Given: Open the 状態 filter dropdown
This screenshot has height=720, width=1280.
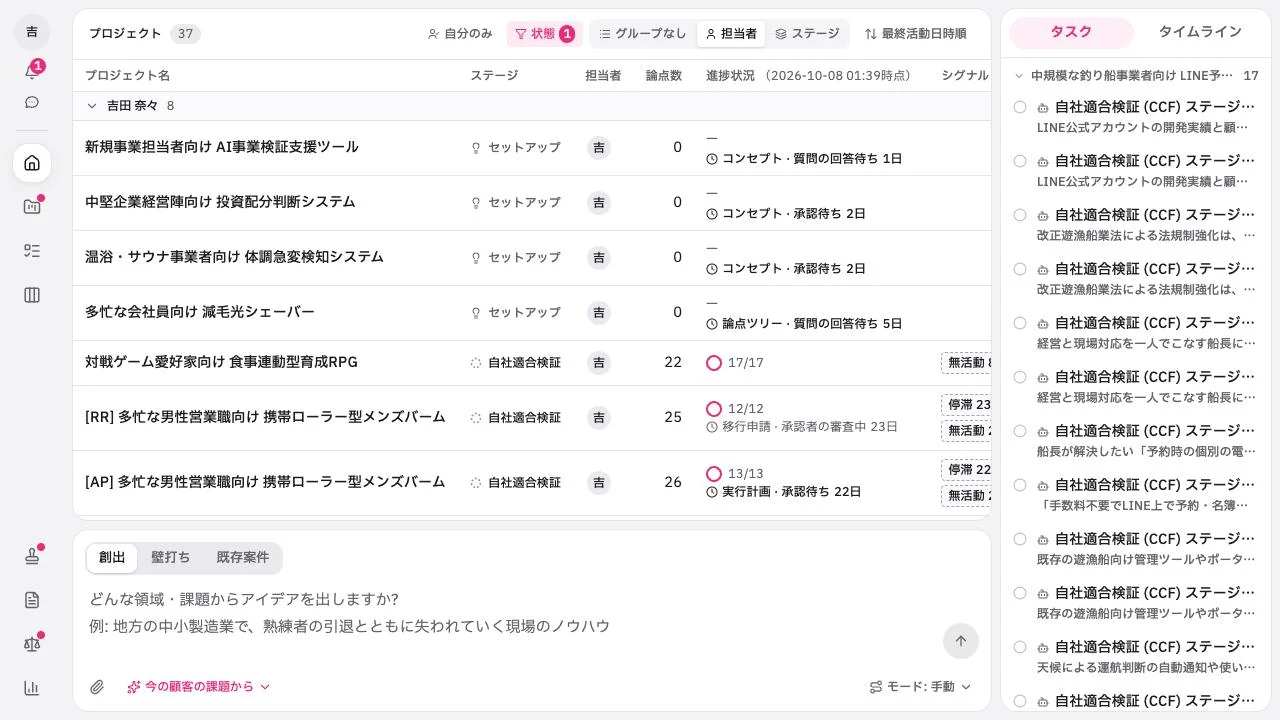Looking at the screenshot, I should (x=545, y=34).
